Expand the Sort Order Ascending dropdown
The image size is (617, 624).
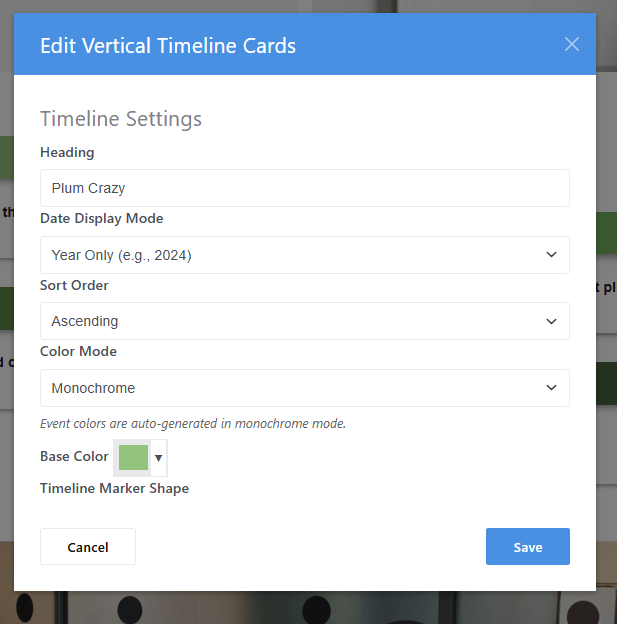(304, 321)
